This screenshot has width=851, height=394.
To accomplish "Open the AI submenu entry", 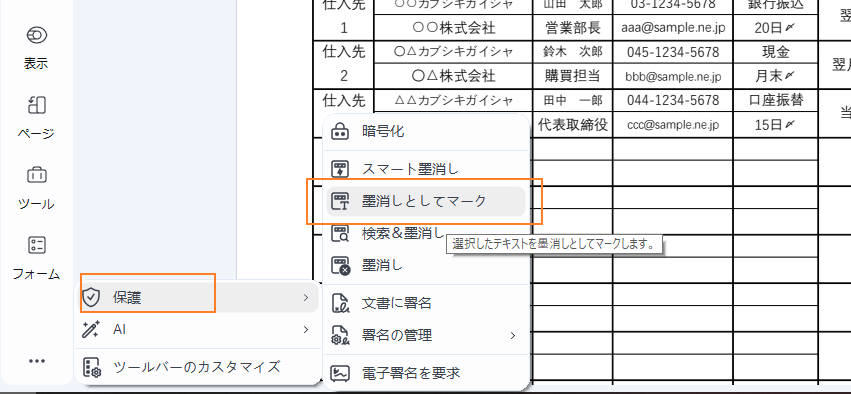I will (x=198, y=329).
